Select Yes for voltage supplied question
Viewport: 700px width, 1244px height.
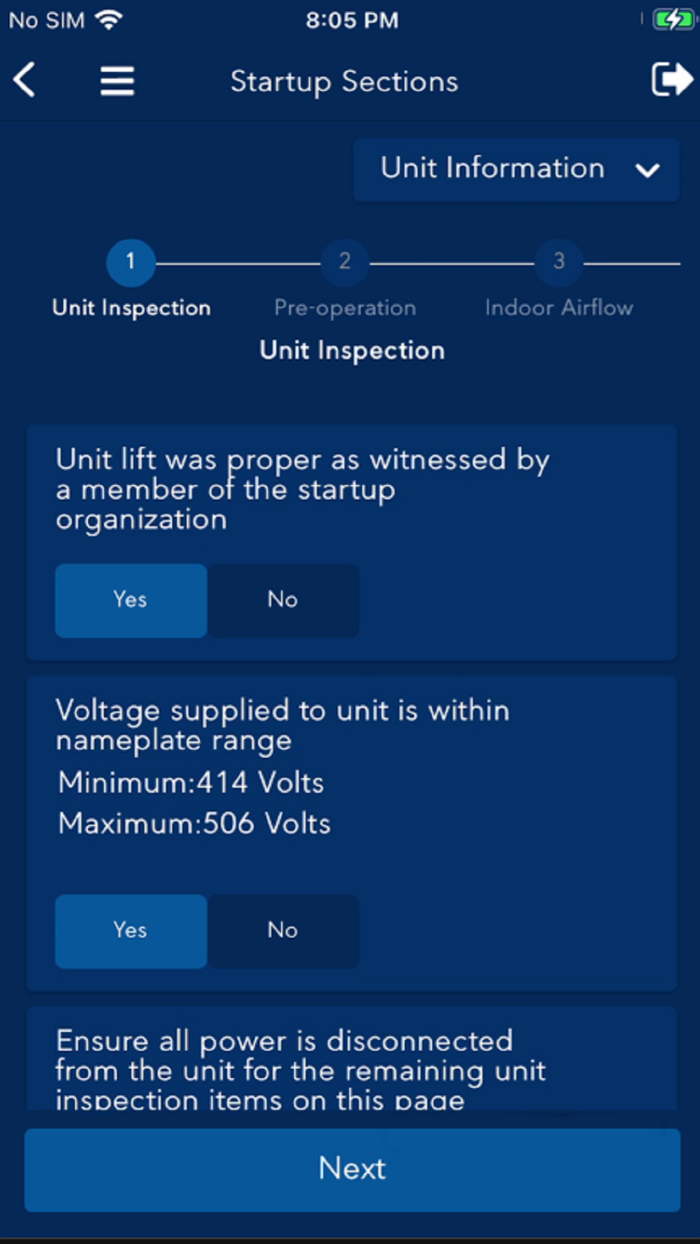point(130,931)
